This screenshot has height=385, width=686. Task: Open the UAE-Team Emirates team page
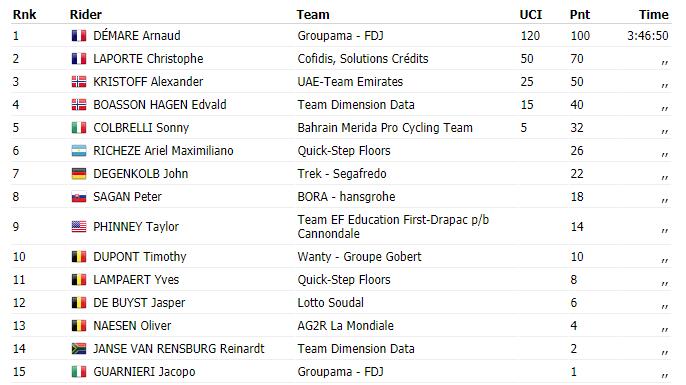click(350, 82)
